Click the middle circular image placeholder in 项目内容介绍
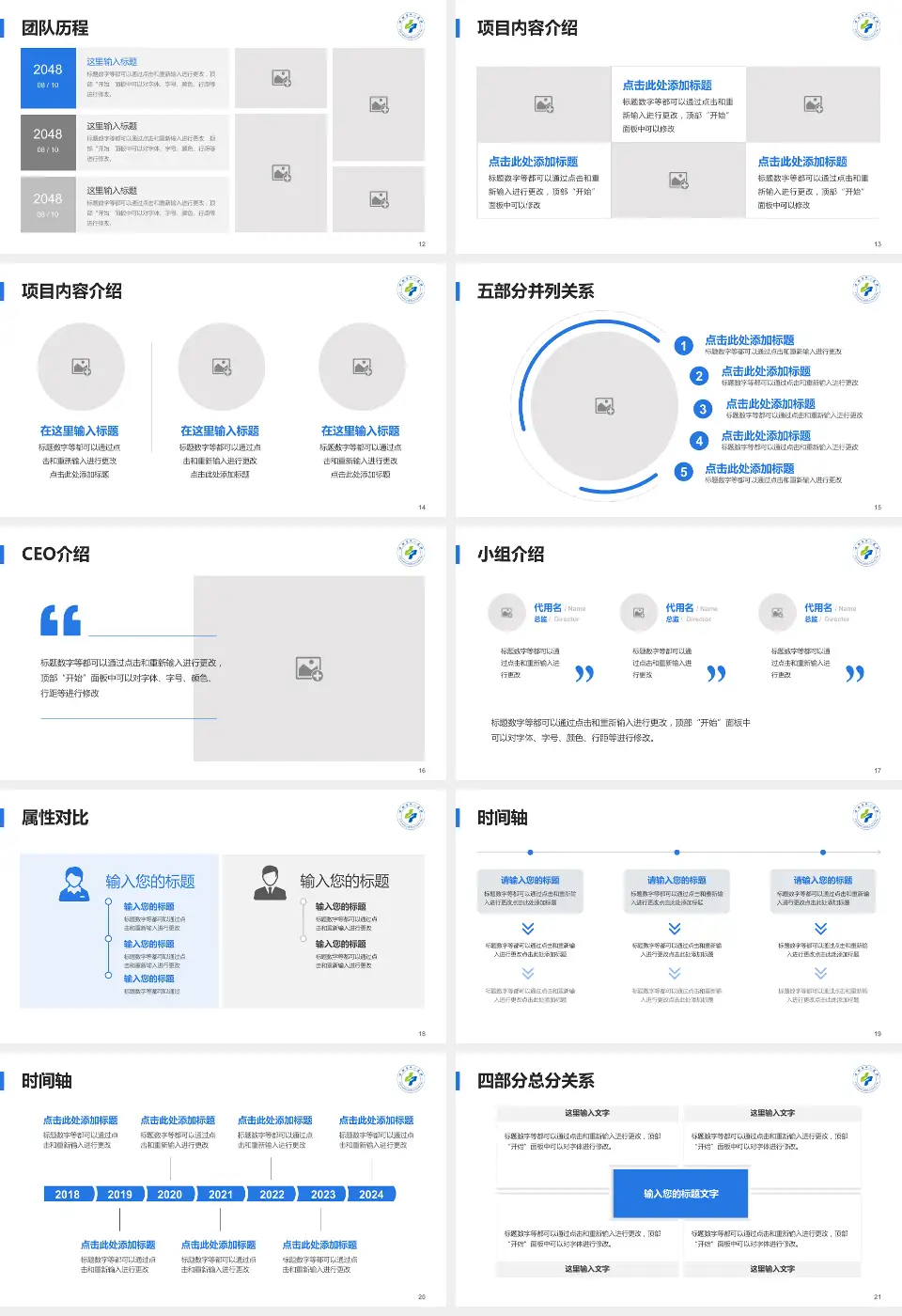The height and width of the screenshot is (1316, 902). (222, 367)
